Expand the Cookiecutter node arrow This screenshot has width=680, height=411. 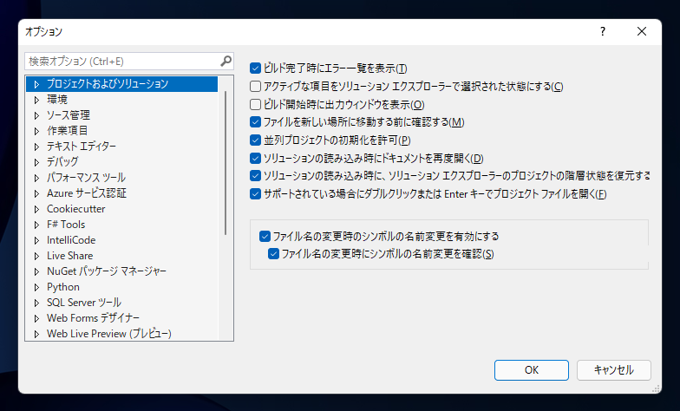[x=36, y=209]
